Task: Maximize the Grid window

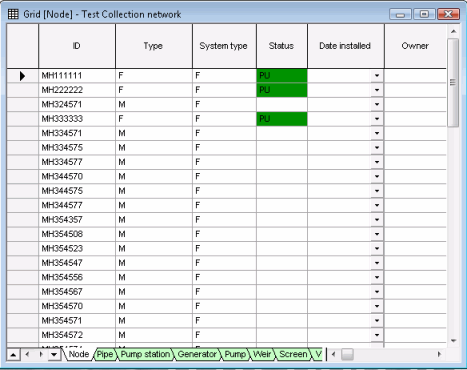Action: (424, 14)
